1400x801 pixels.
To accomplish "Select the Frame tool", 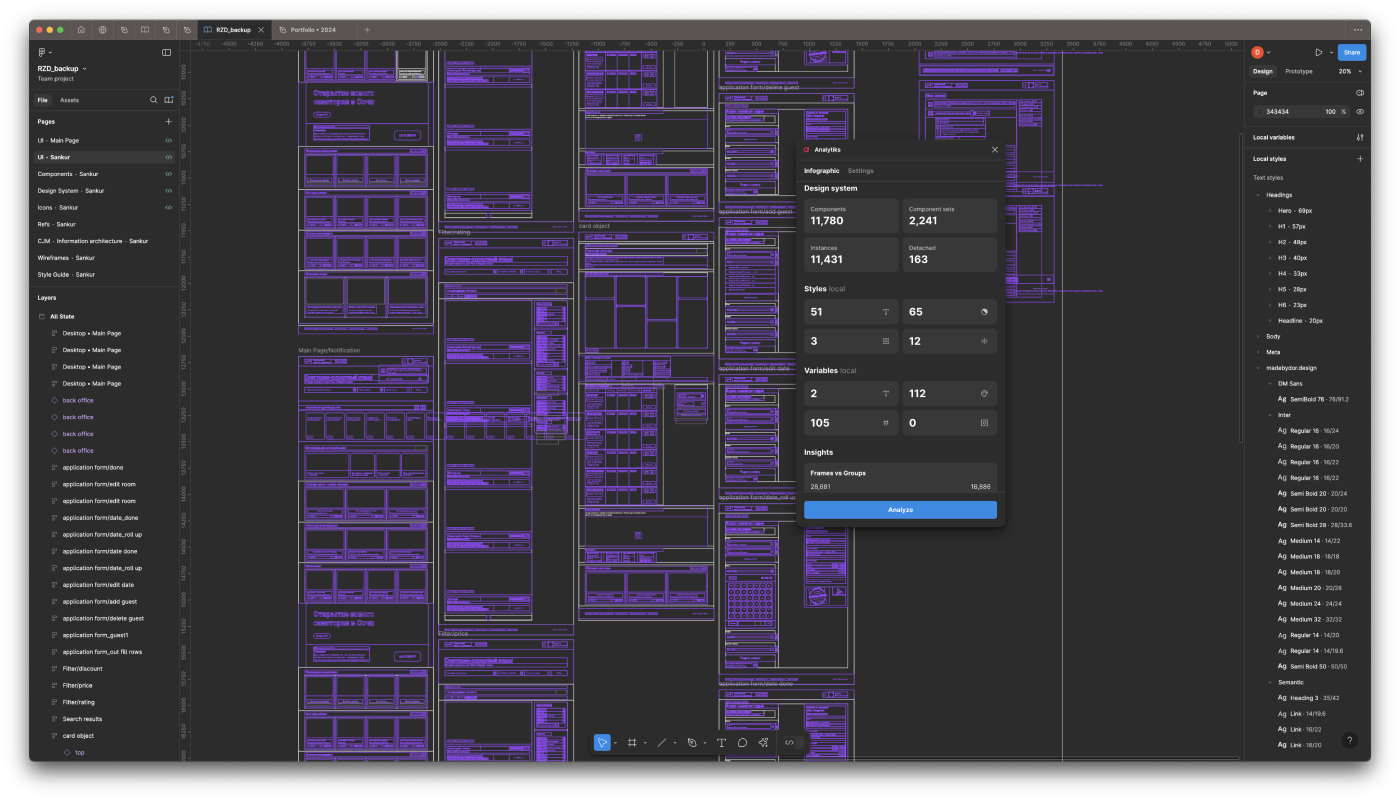I will (632, 742).
